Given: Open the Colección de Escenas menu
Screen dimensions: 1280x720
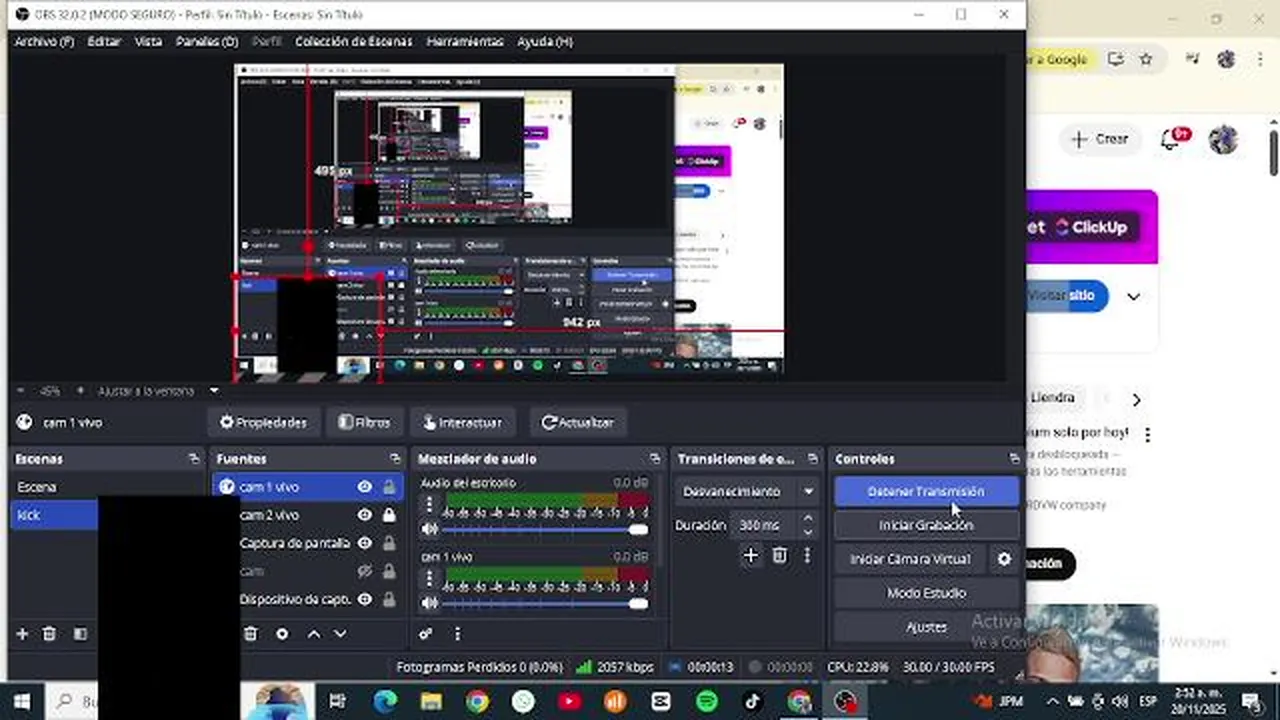Looking at the screenshot, I should [x=351, y=42].
